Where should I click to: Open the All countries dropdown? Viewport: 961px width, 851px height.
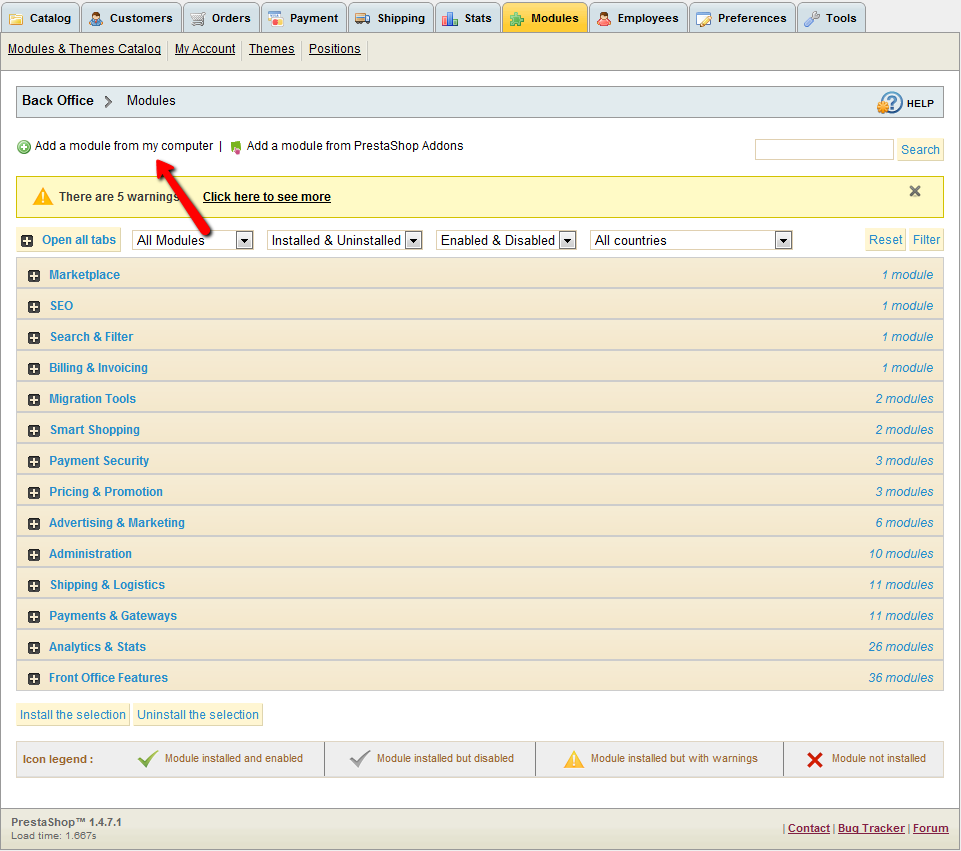691,240
